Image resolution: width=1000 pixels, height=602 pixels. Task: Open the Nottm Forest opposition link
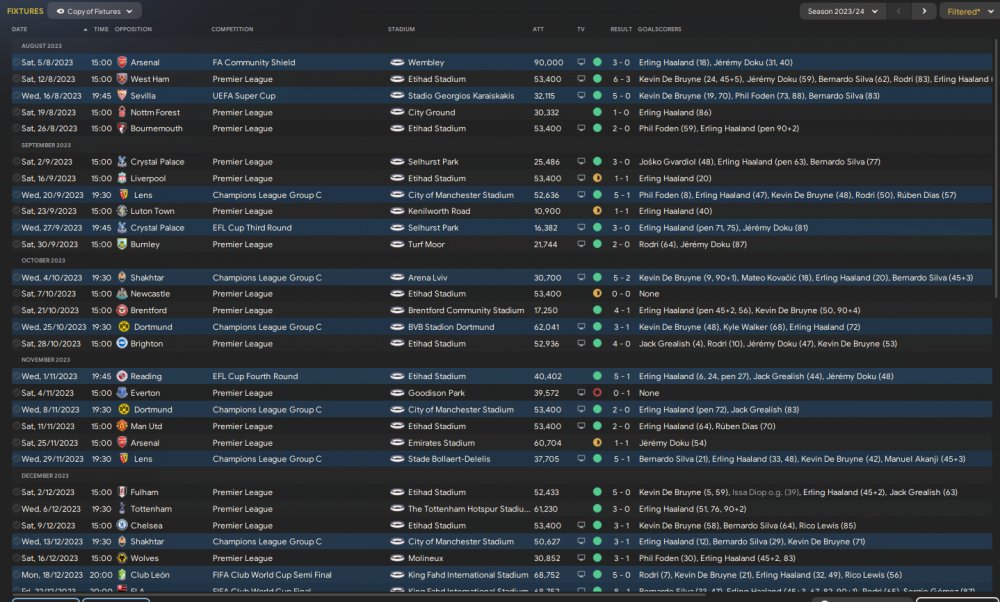pos(155,112)
